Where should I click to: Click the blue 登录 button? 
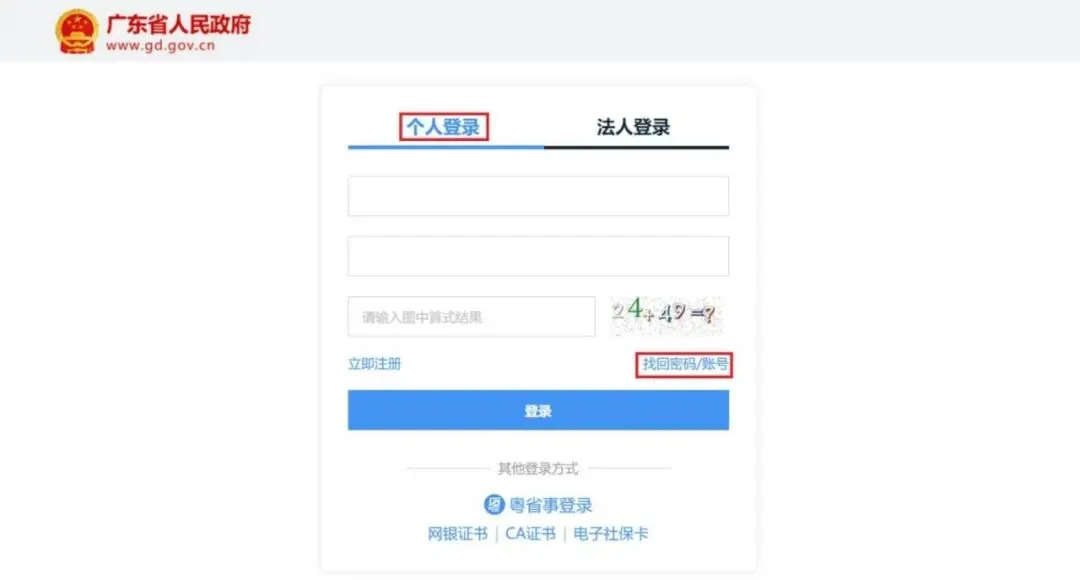click(538, 411)
